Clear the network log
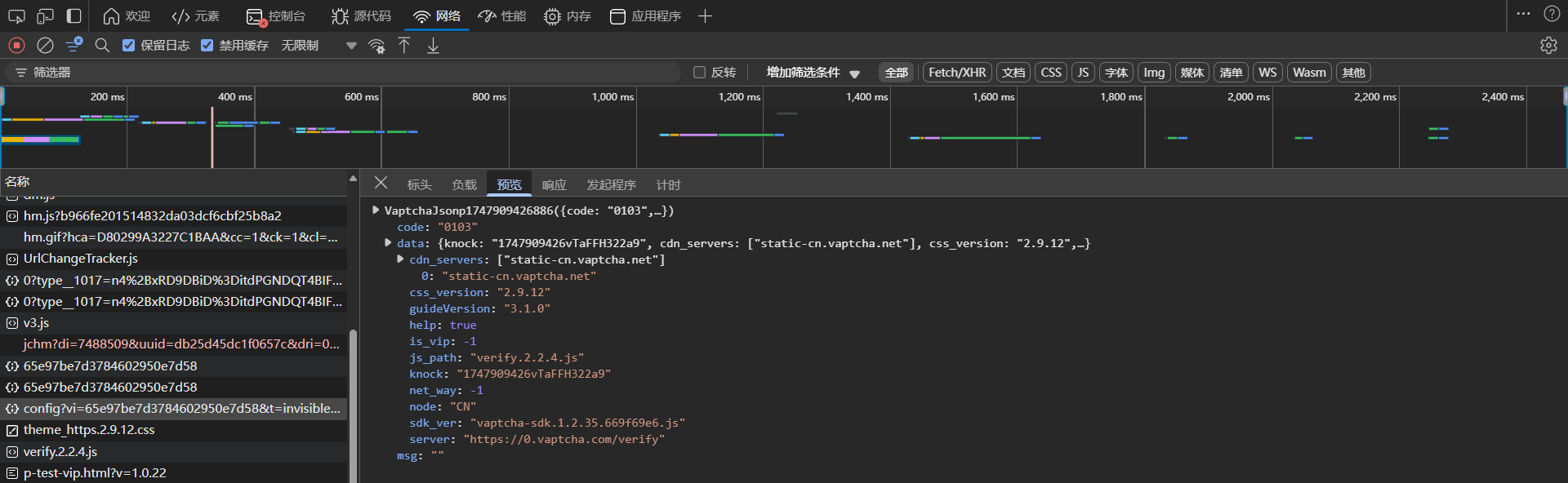Viewport: 1568px width, 483px height. 46,46
